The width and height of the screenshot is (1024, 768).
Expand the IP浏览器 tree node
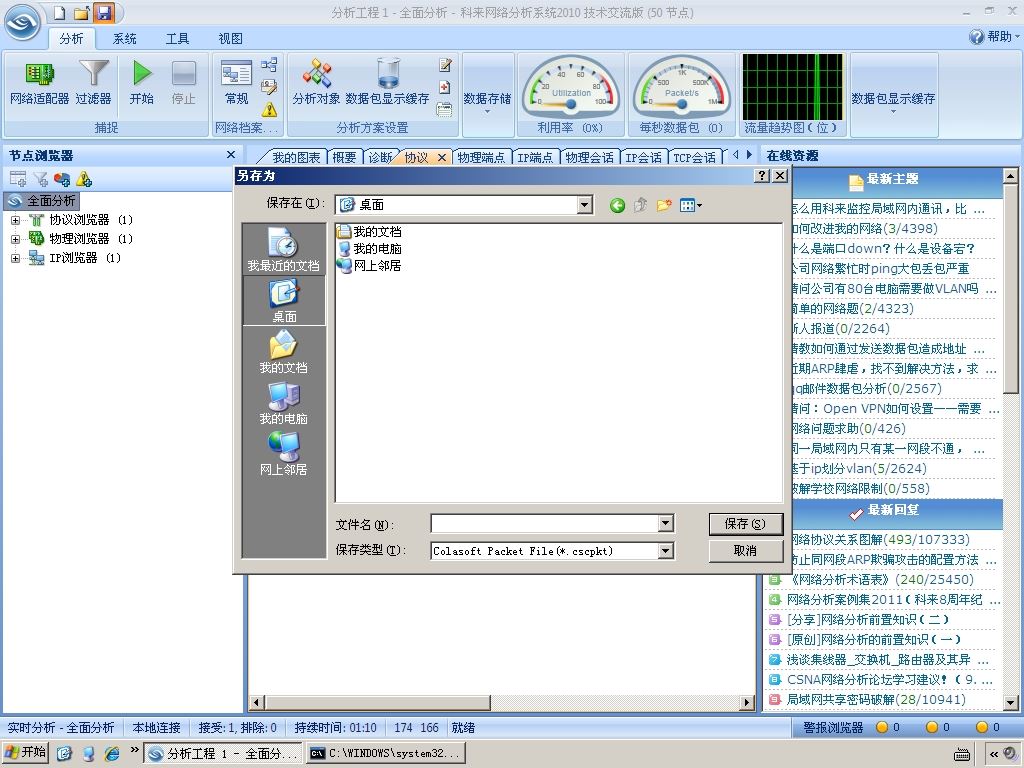click(x=15, y=259)
